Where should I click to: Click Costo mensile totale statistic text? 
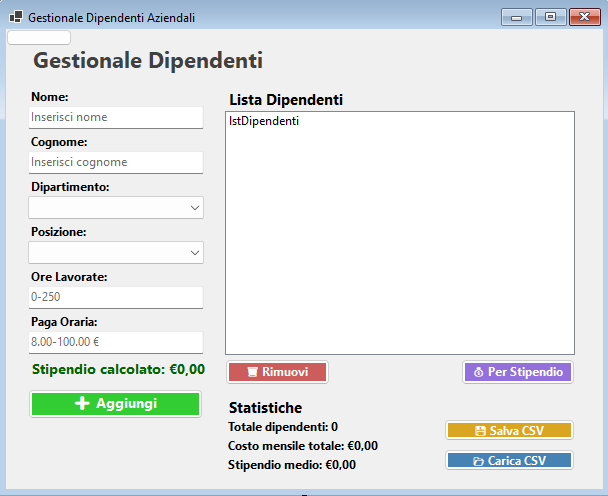point(303,446)
